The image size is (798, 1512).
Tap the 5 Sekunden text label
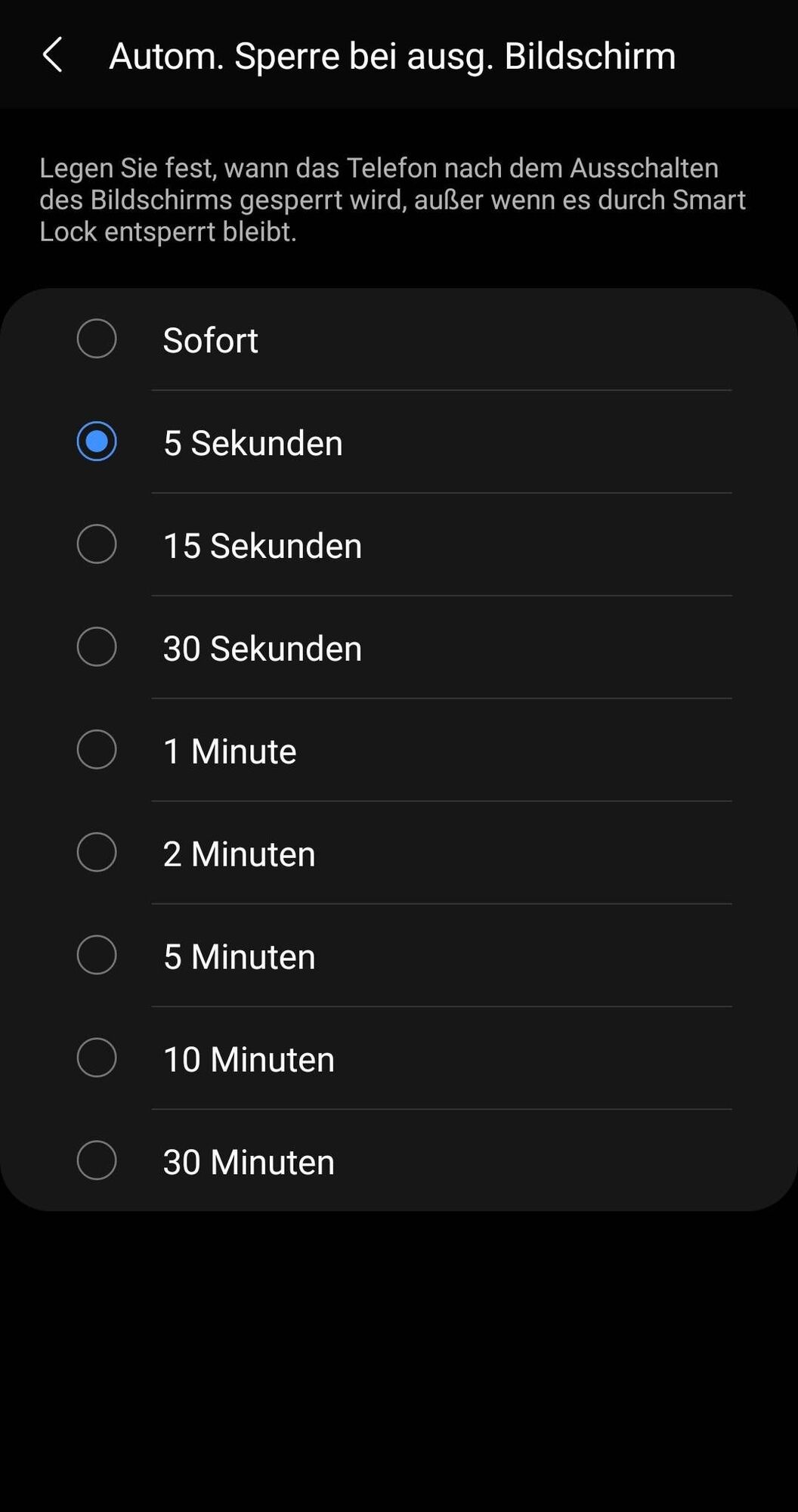253,443
